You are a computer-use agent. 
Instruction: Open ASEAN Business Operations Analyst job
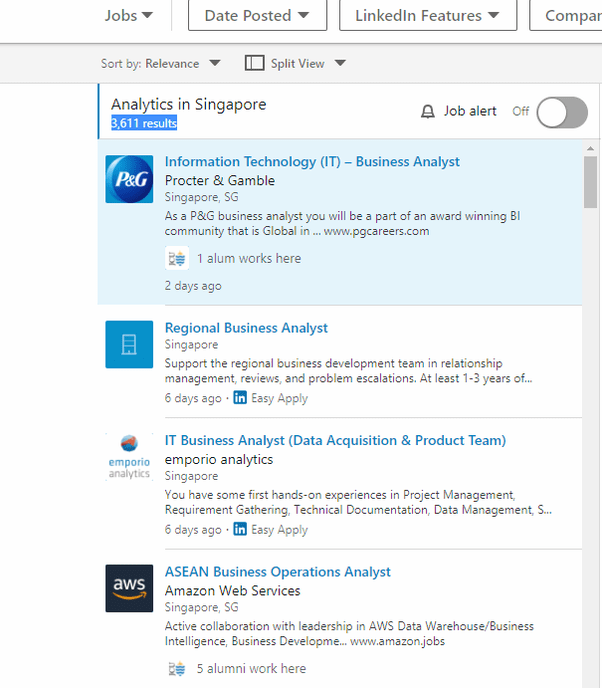[278, 572]
